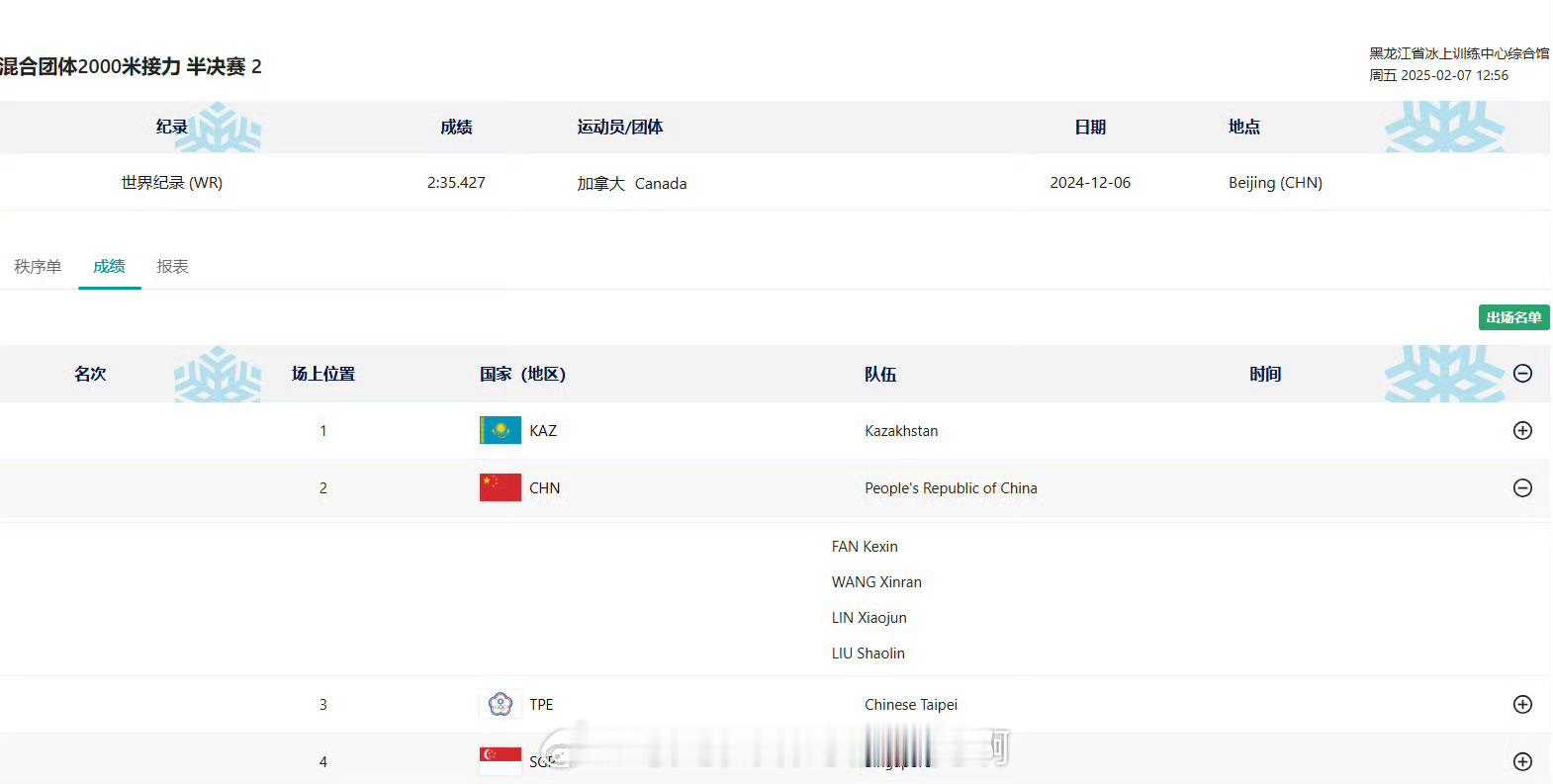
Task: Expand the Chinese Taipei team row
Action: (1522, 705)
